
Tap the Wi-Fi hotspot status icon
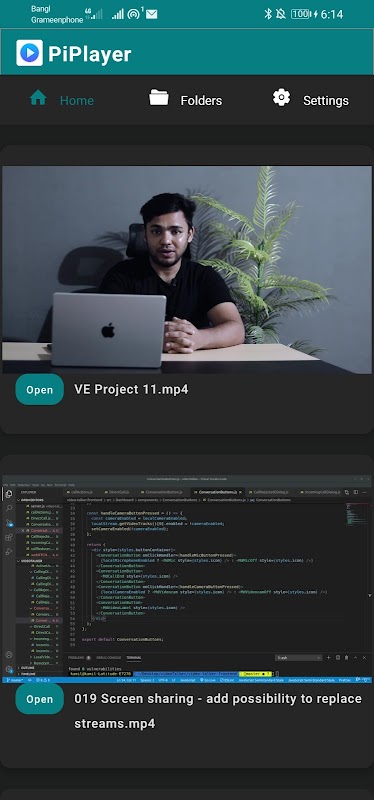pos(135,13)
